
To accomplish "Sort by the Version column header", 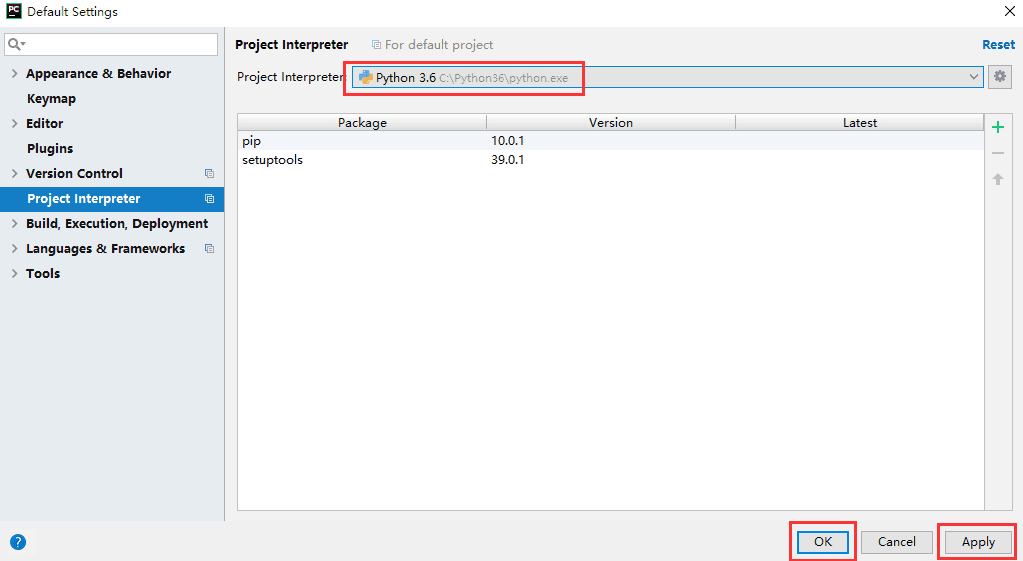I will (611, 123).
